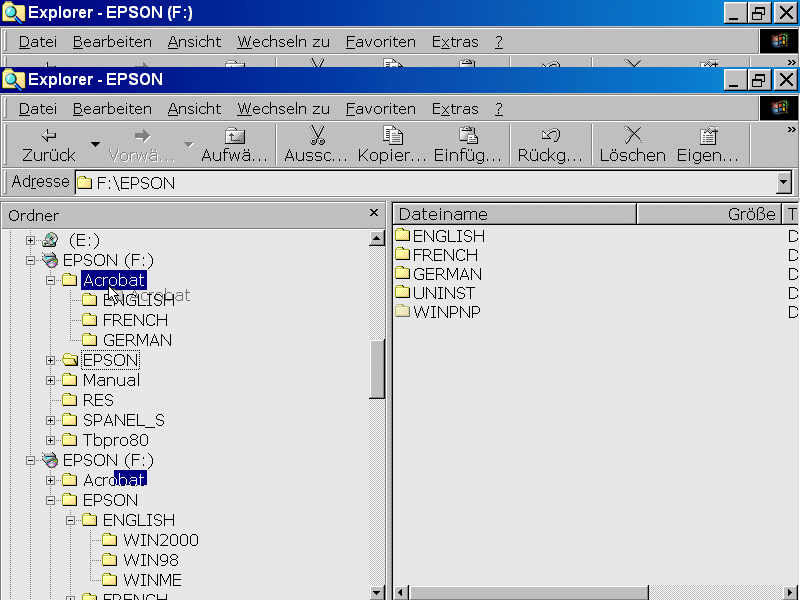The width and height of the screenshot is (800, 600).
Task: Sort by Größe column header
Action: [708, 214]
